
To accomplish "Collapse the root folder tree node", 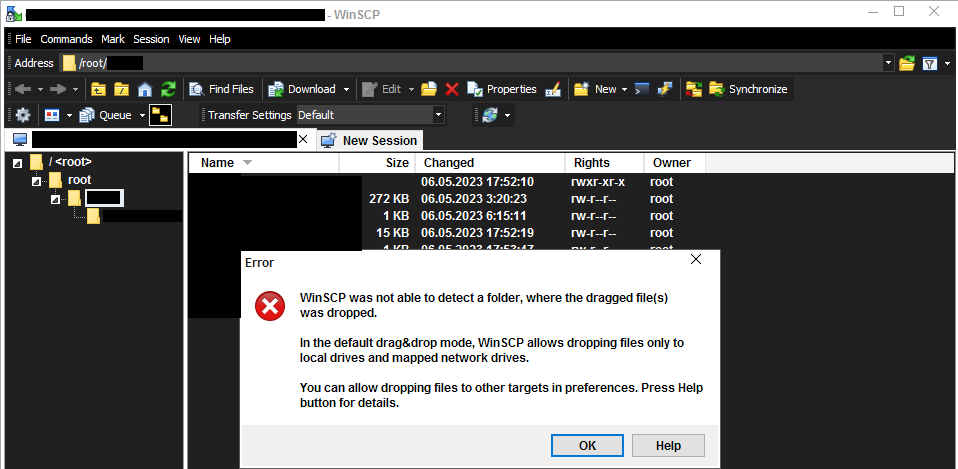I will (x=36, y=181).
